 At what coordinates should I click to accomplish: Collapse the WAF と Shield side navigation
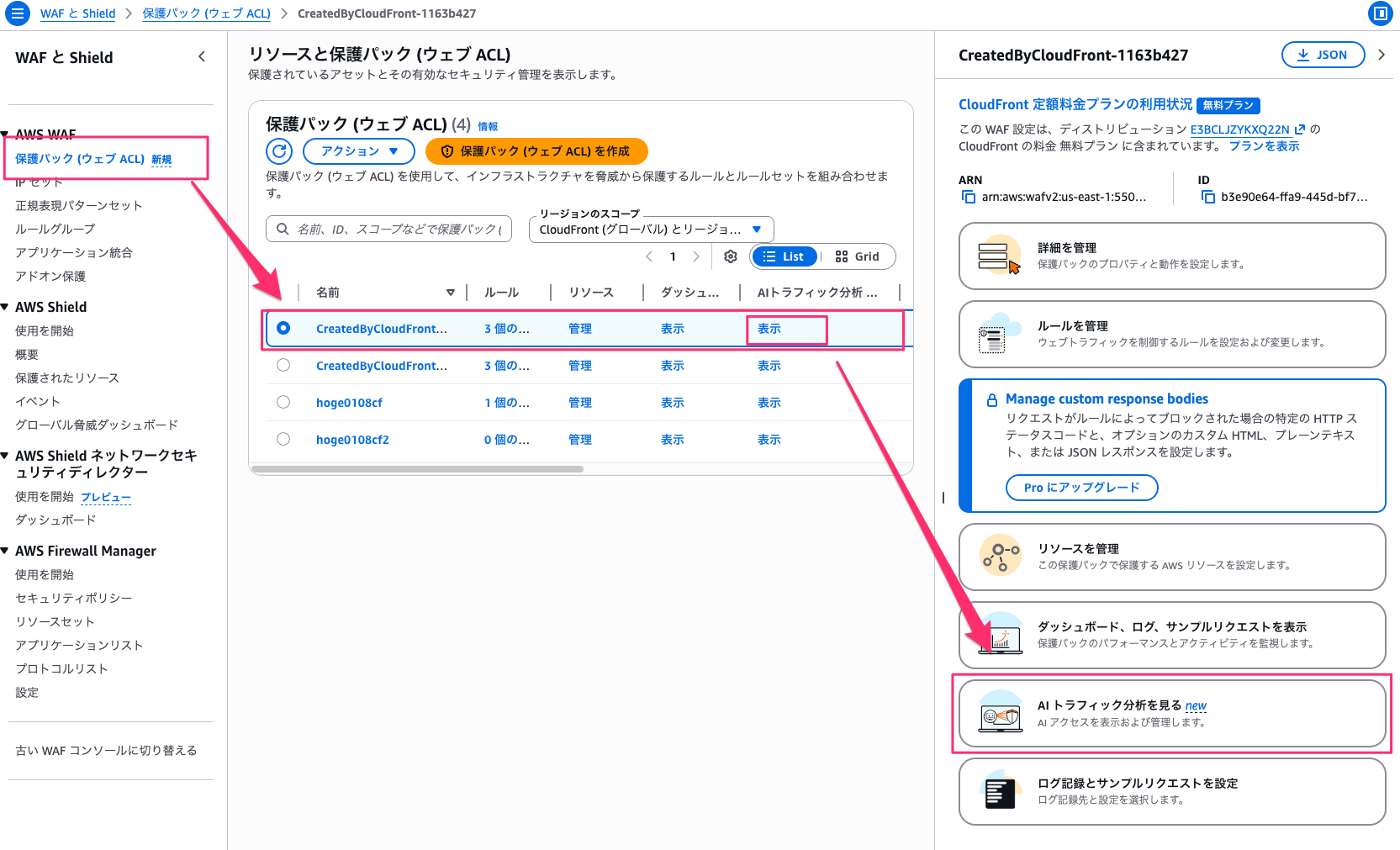point(202,57)
